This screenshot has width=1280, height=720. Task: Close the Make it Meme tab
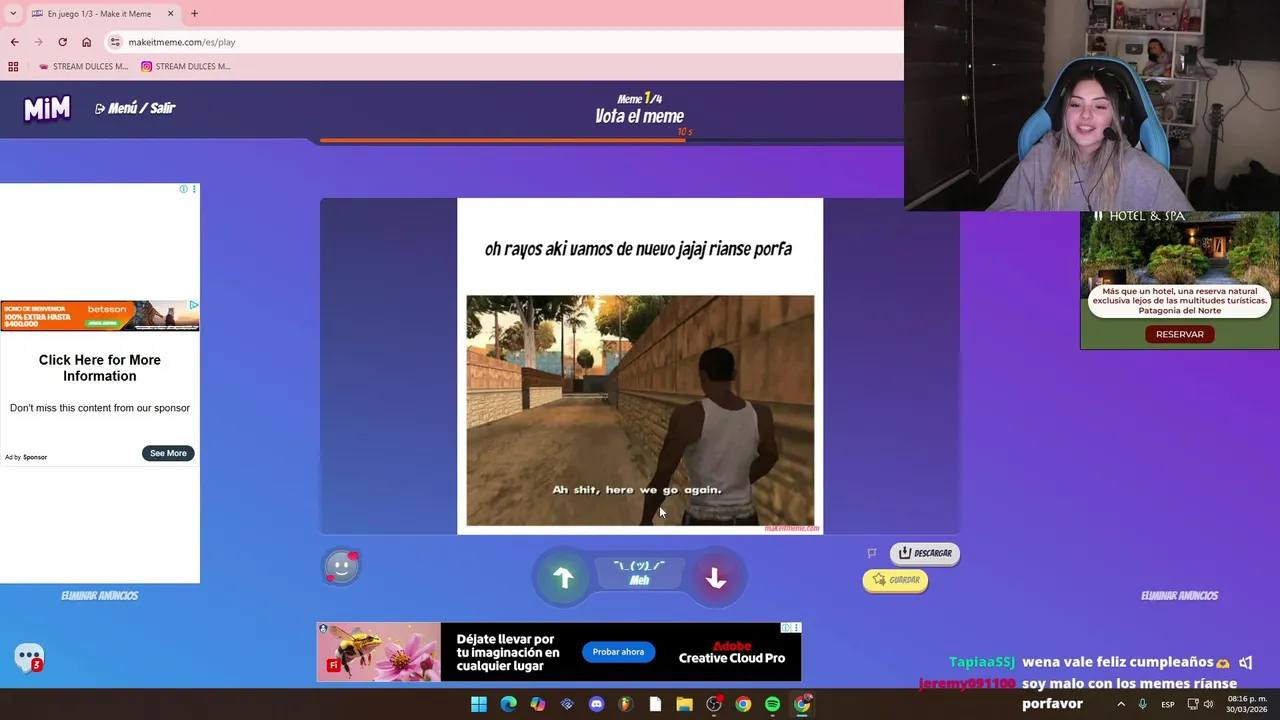click(x=170, y=14)
